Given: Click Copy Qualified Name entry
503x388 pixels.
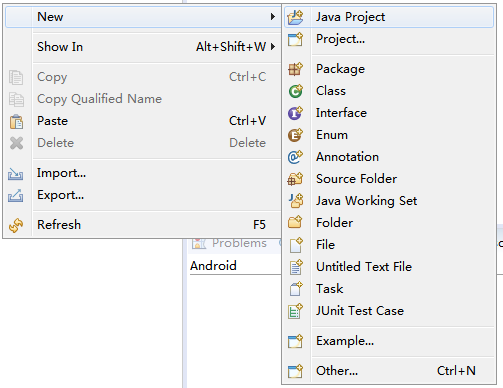Looking at the screenshot, I should click(x=143, y=99).
